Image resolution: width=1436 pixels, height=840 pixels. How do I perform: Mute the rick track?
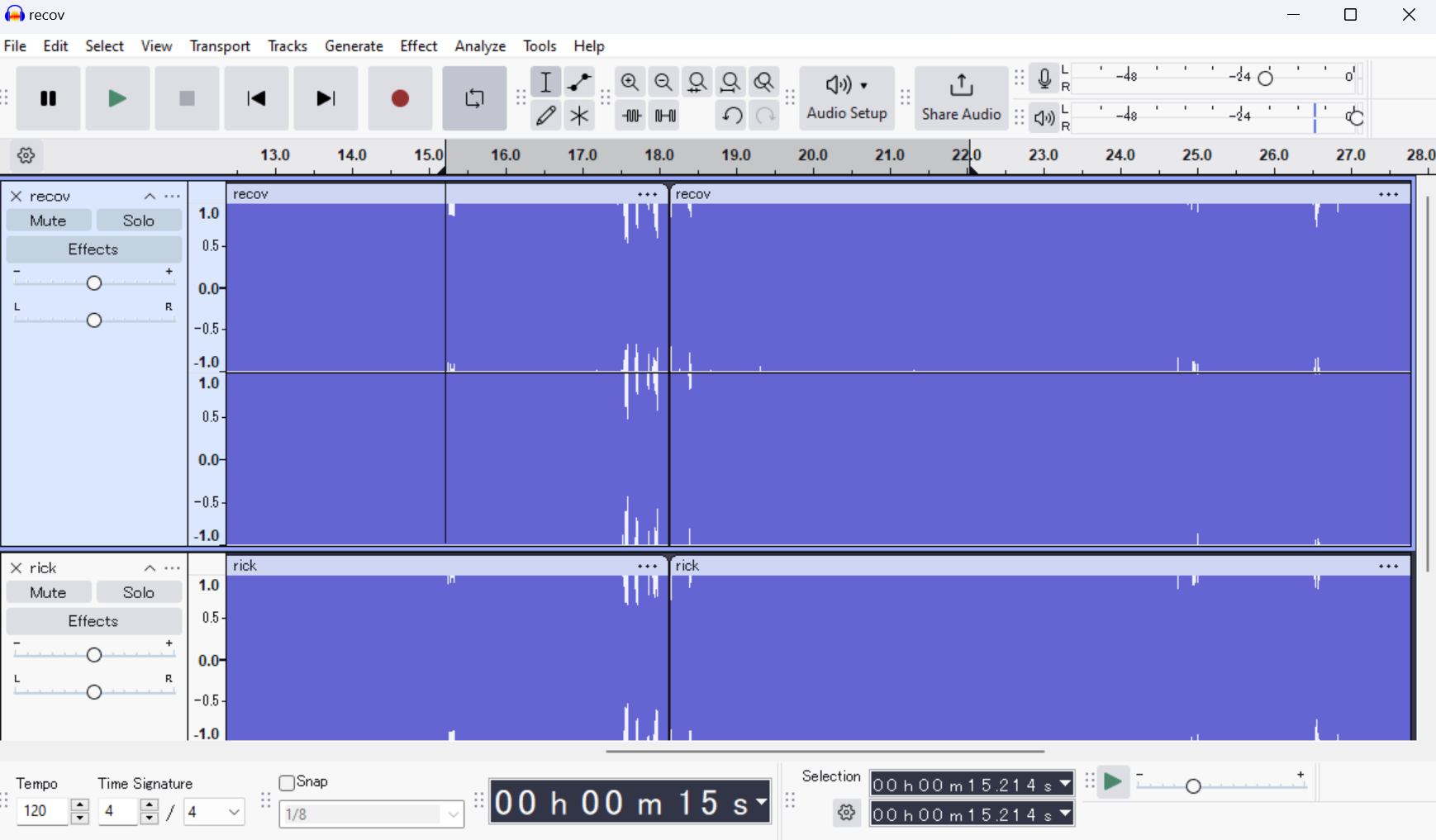coord(48,592)
